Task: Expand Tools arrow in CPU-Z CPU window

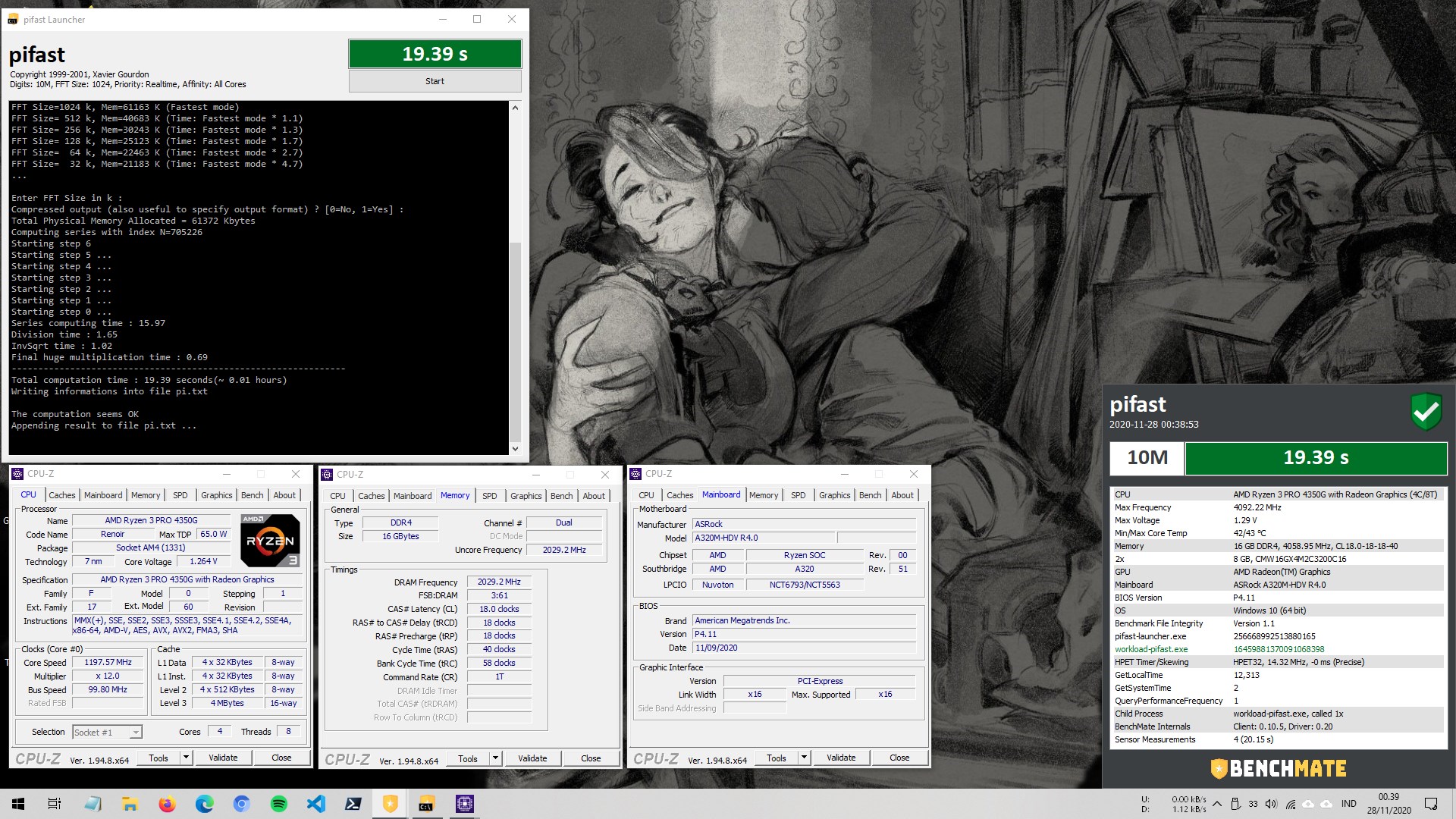Action: coord(185,758)
